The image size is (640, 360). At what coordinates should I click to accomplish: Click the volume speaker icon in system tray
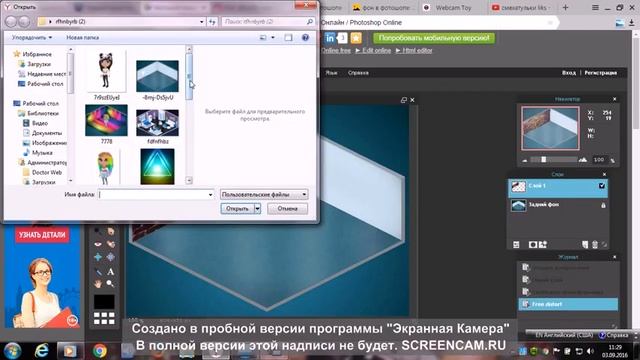[x=590, y=351]
